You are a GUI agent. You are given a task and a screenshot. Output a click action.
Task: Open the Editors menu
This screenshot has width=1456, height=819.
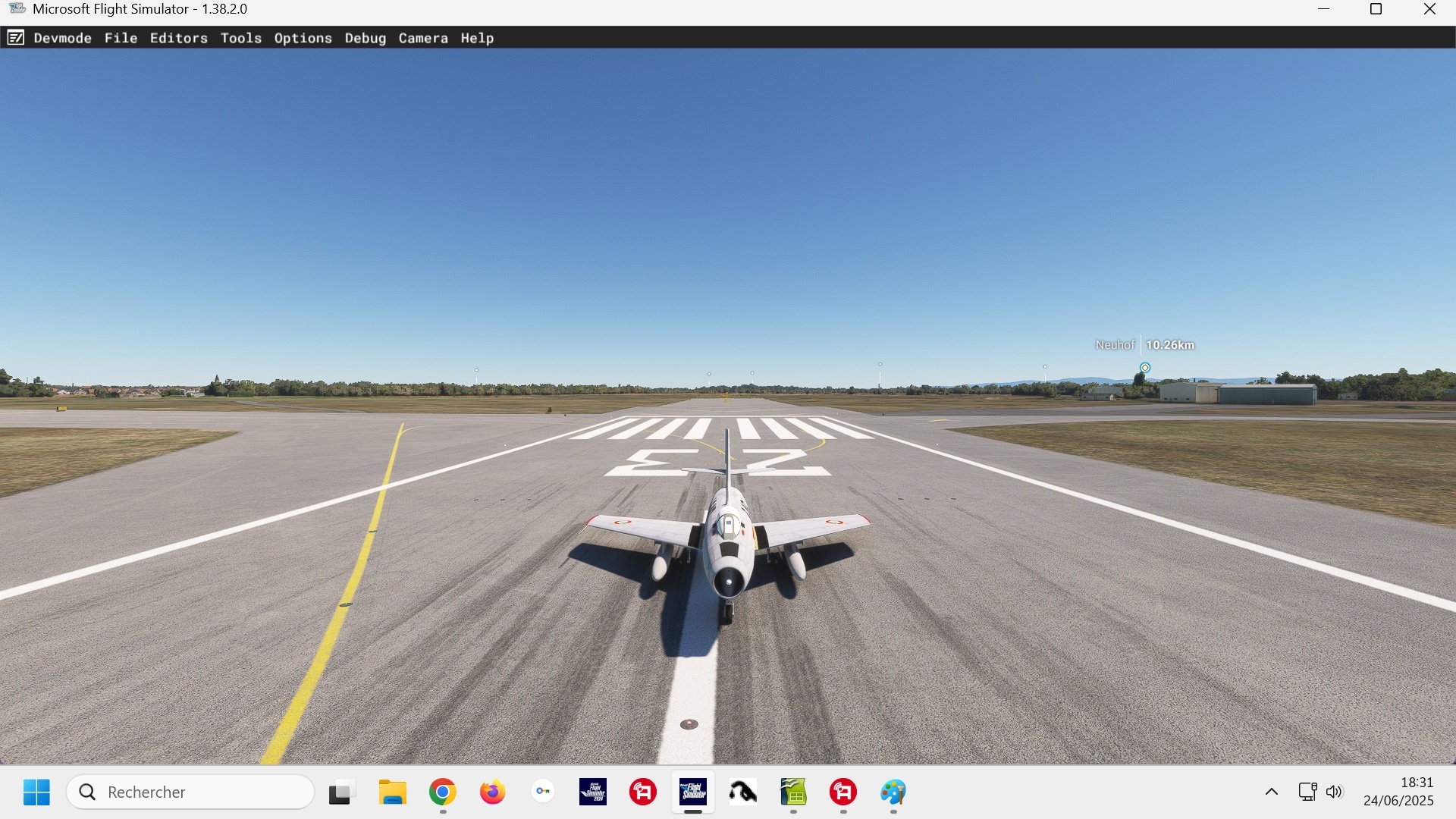click(179, 38)
